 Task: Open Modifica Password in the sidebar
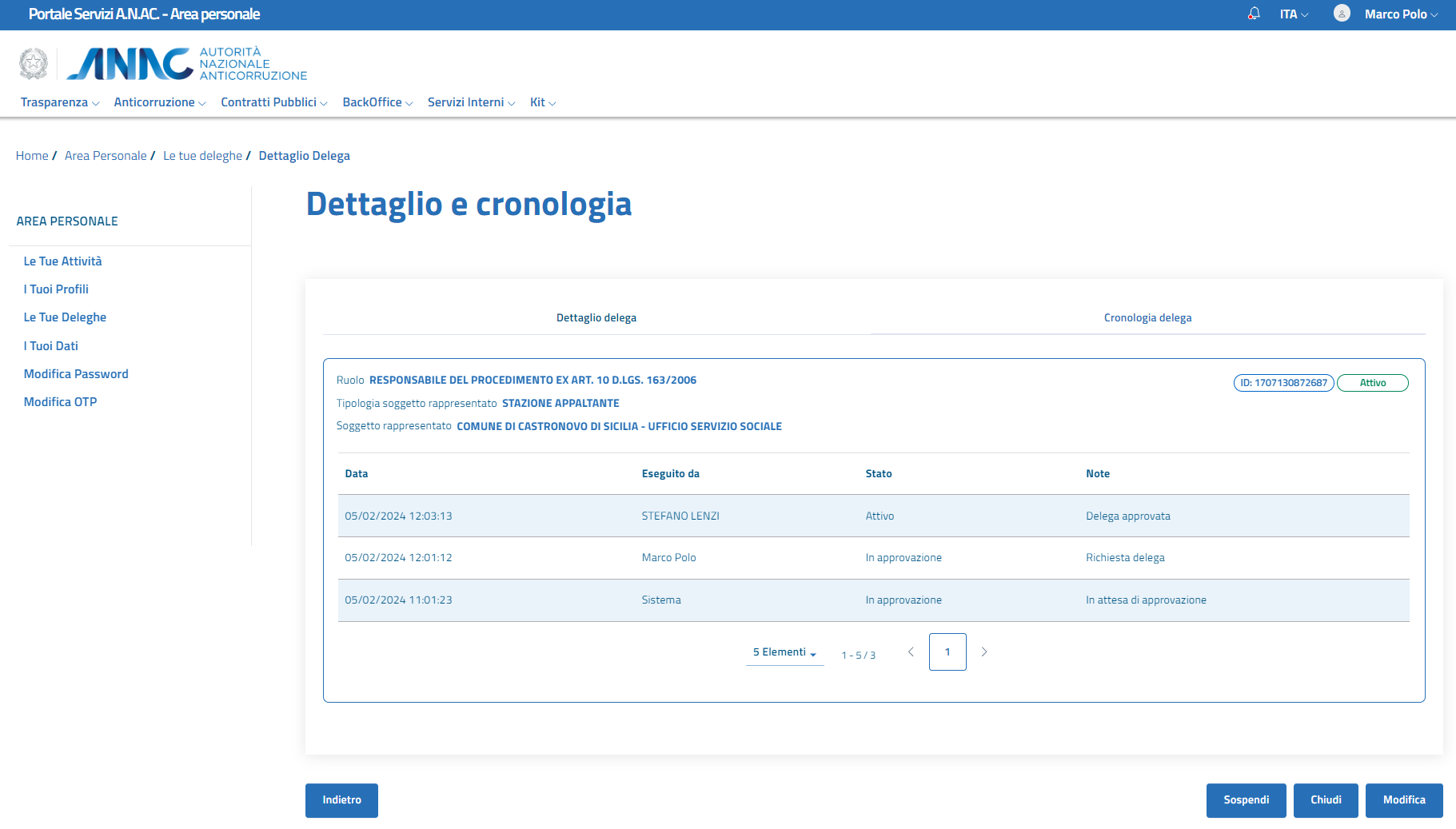click(76, 374)
